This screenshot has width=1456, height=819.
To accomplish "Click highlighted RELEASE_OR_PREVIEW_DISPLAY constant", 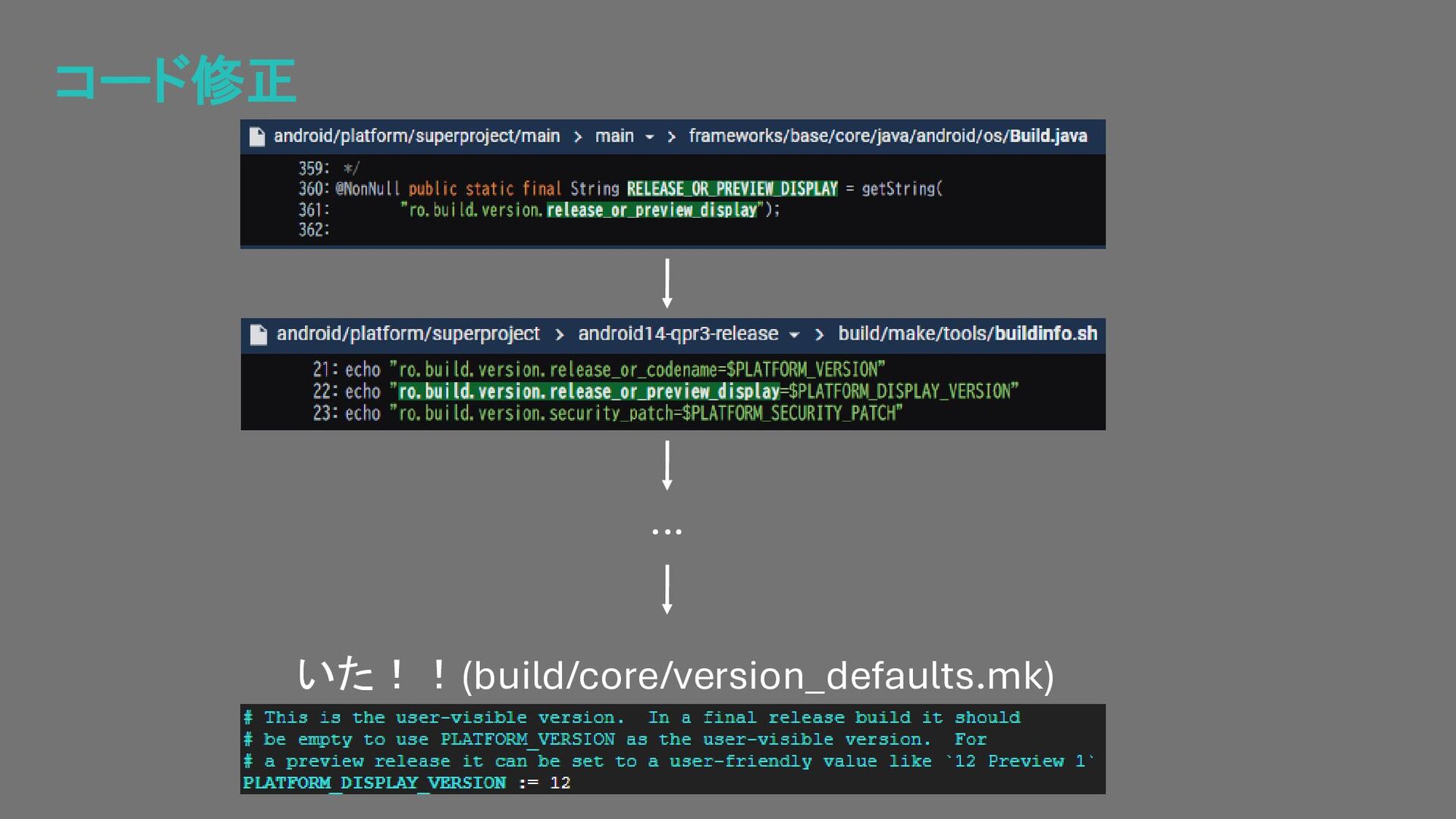I will coord(732,189).
